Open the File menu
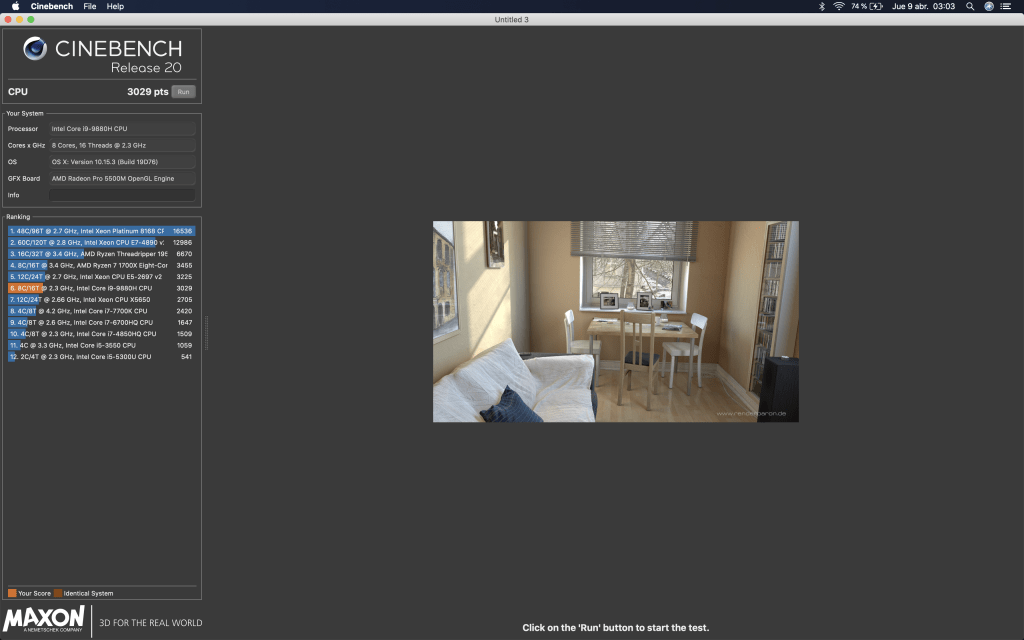Viewport: 1024px width, 640px height. [90, 6]
